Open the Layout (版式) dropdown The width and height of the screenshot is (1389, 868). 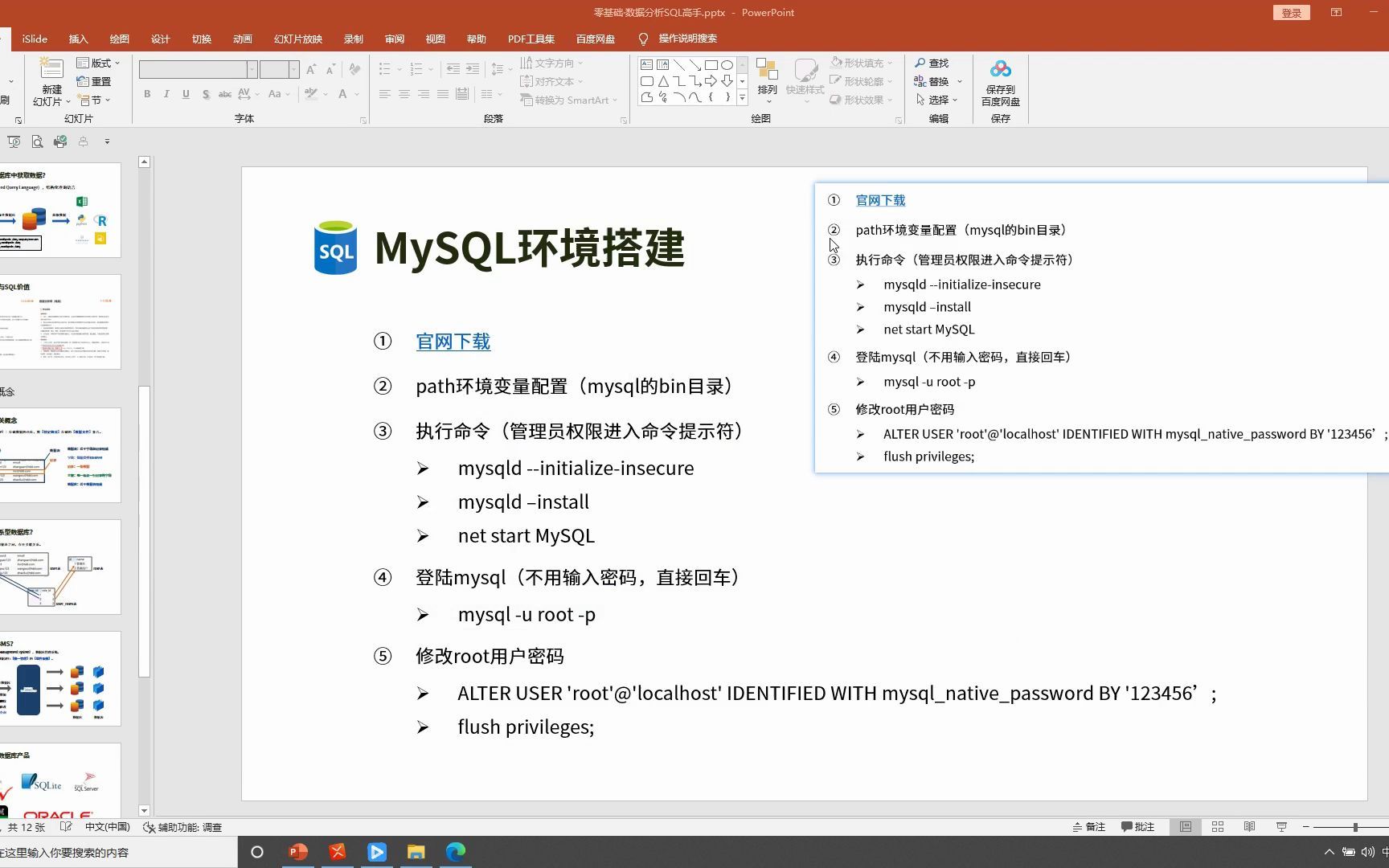(98, 63)
